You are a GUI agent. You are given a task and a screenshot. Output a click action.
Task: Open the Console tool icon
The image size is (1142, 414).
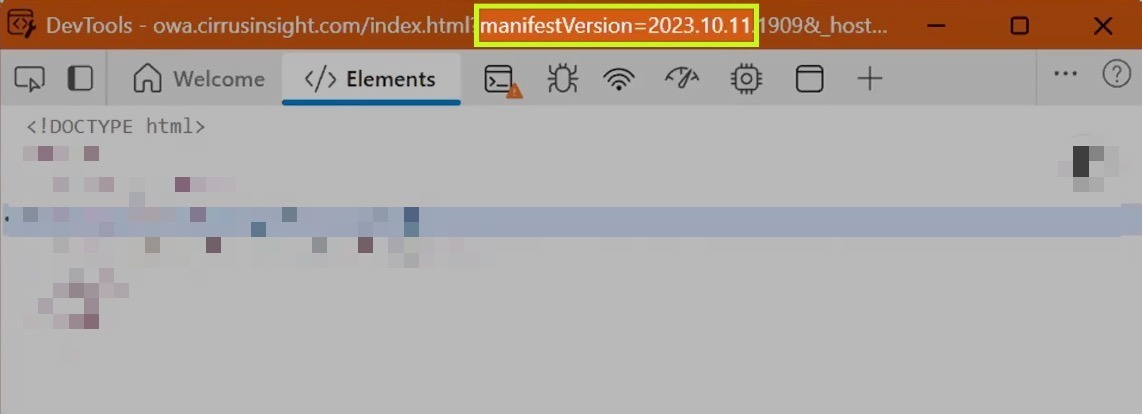502,79
